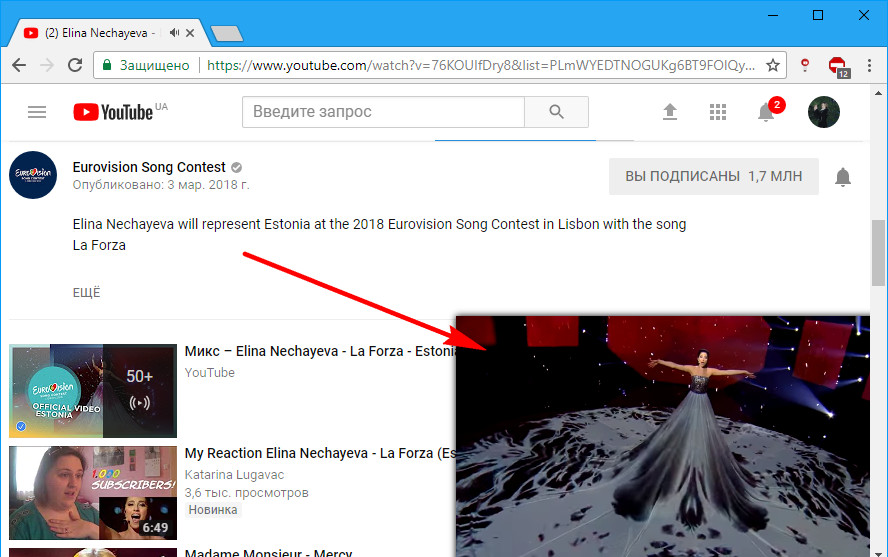Click the verified checkmark badge beside channel name
Screen dimensions: 888x557
237,167
